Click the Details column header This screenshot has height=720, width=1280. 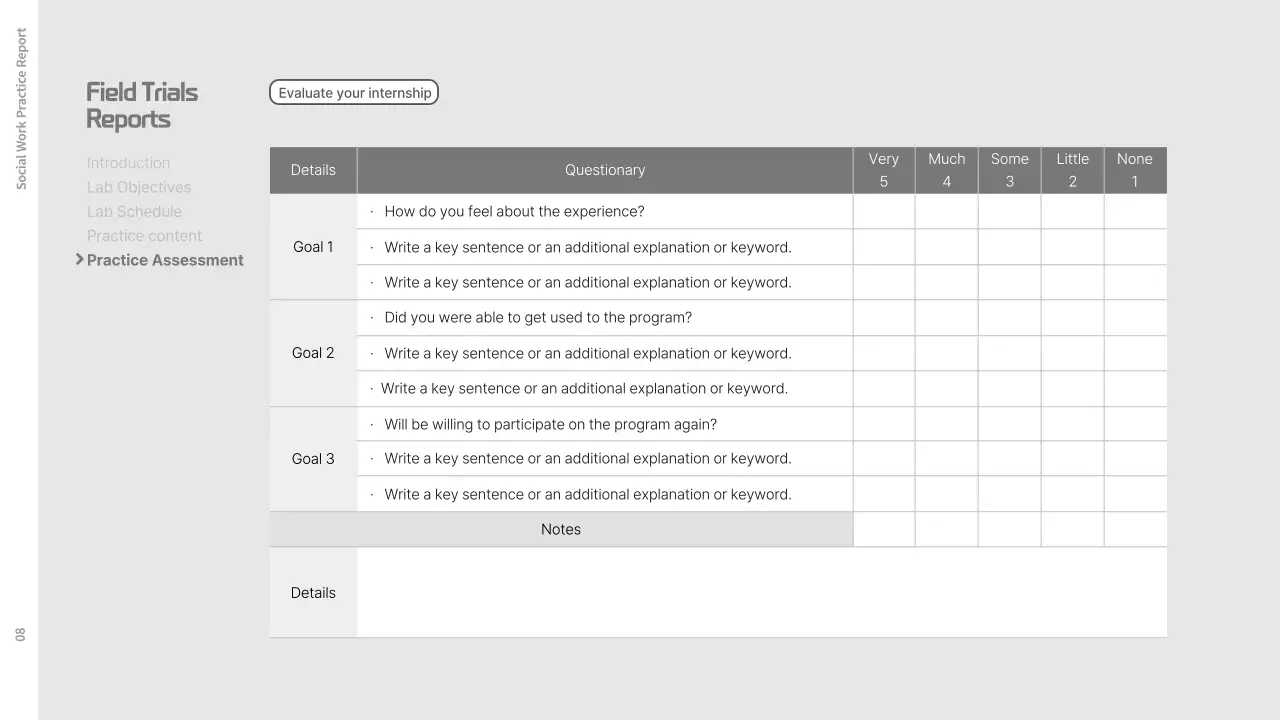[x=313, y=169]
